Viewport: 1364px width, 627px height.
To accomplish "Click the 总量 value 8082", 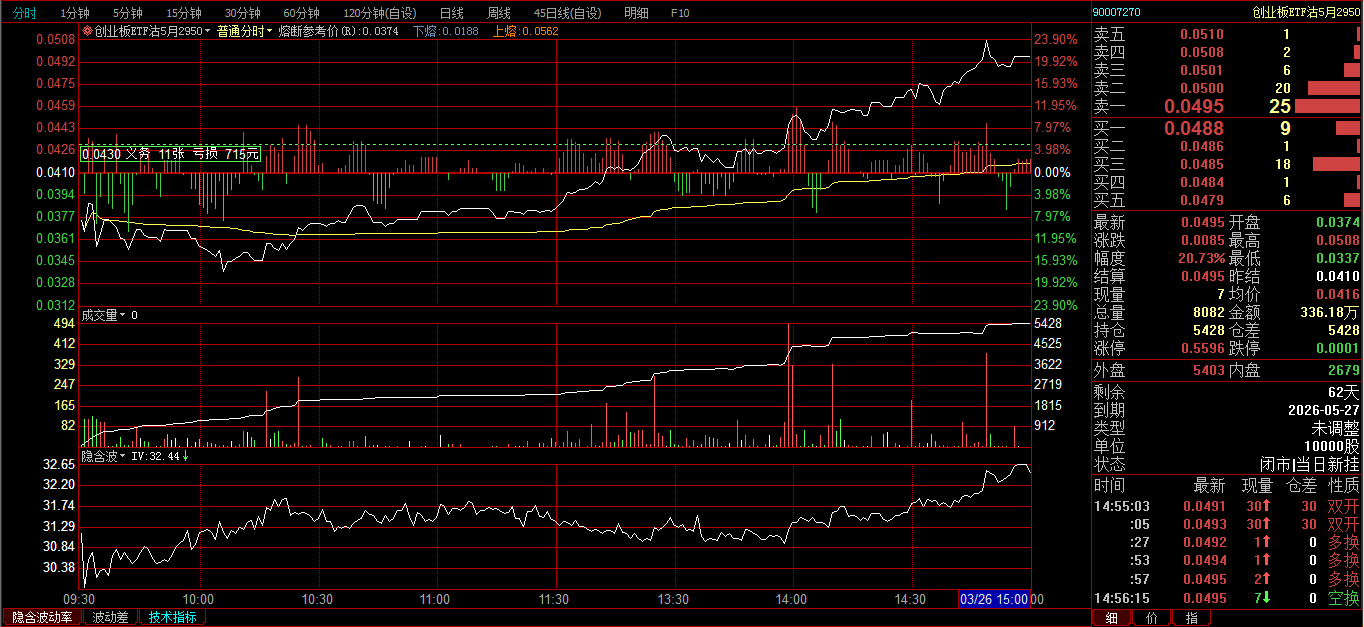I will pos(1207,312).
